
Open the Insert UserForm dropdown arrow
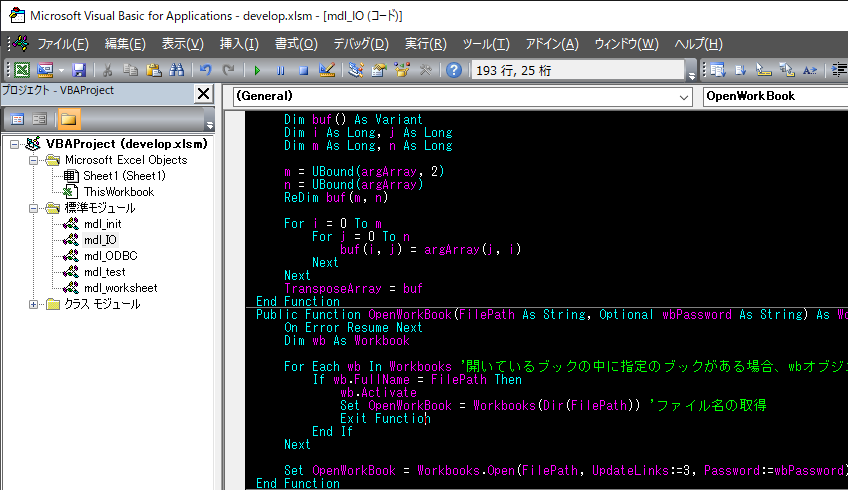click(x=61, y=70)
